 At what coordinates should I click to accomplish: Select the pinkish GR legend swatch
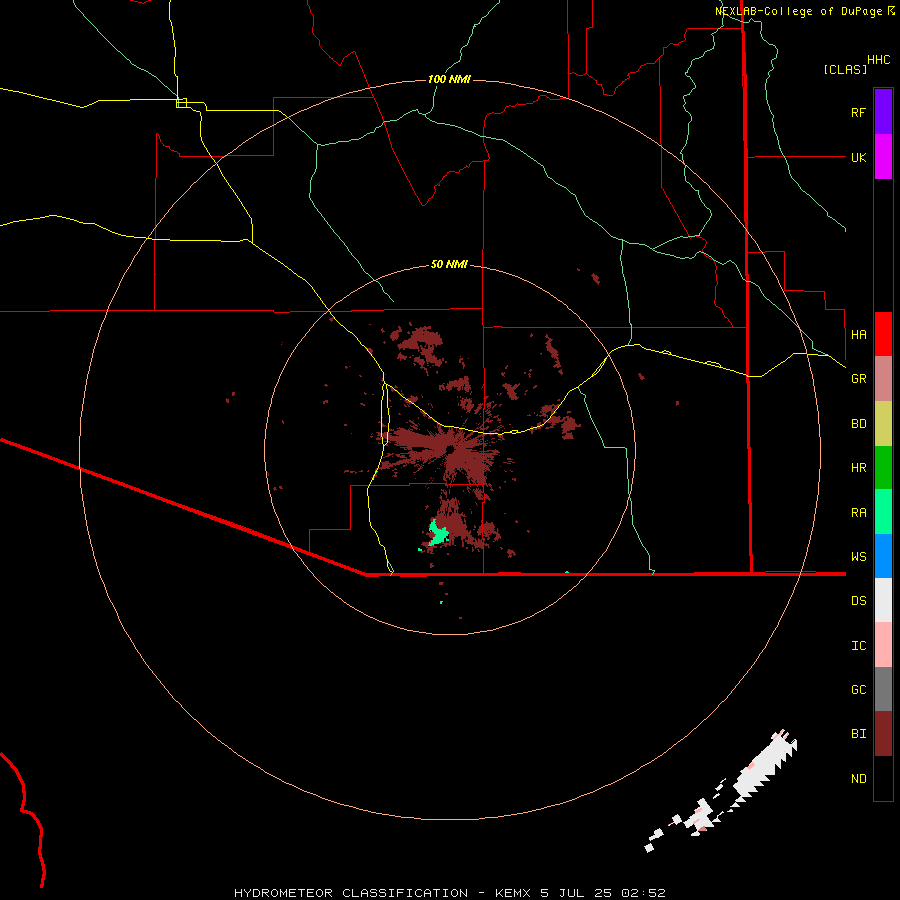883,379
